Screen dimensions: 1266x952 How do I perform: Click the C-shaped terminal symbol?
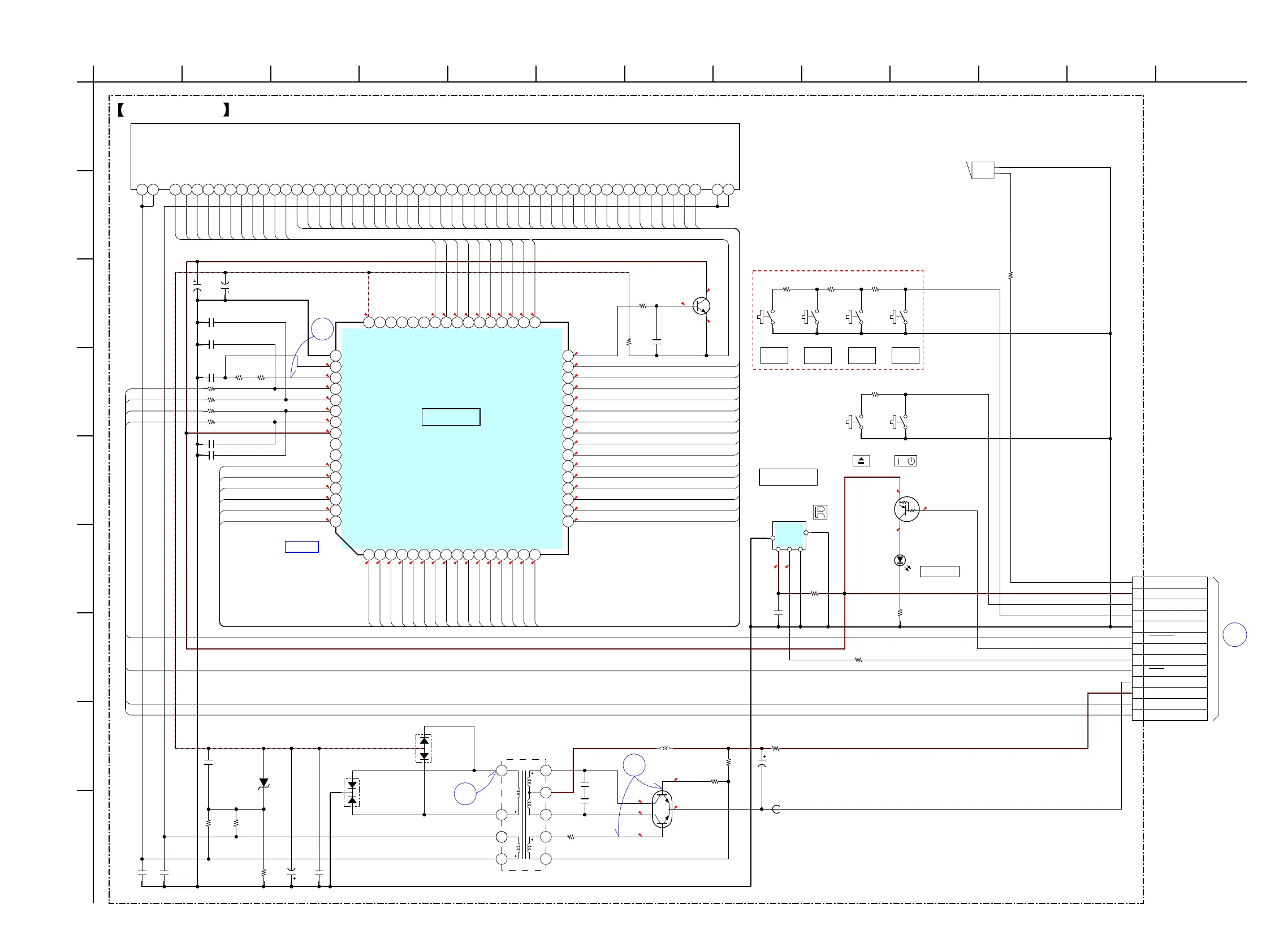coord(776,809)
